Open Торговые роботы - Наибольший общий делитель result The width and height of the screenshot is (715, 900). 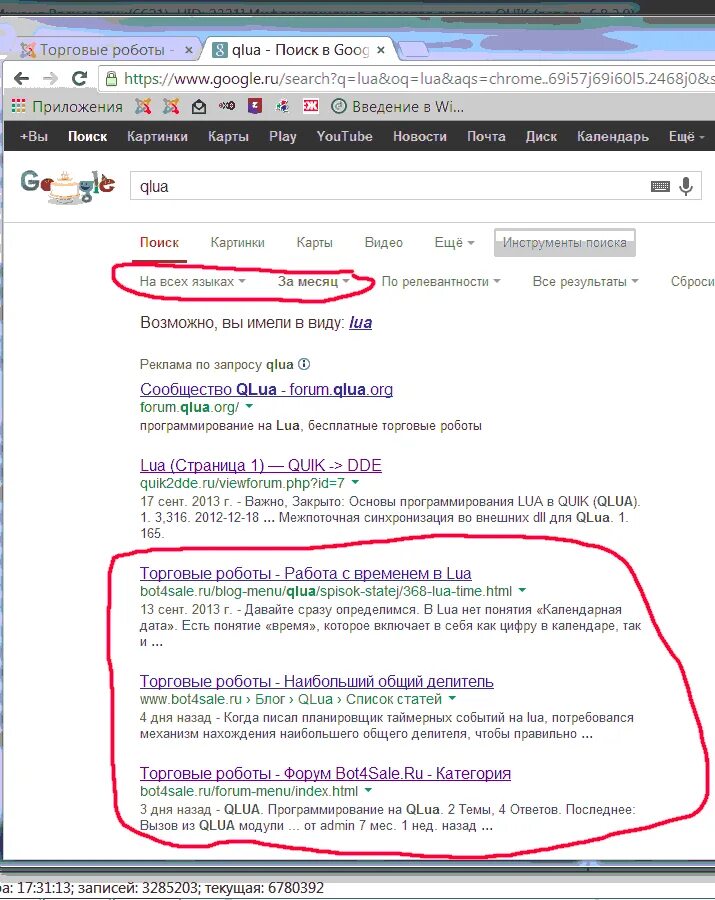tap(316, 681)
